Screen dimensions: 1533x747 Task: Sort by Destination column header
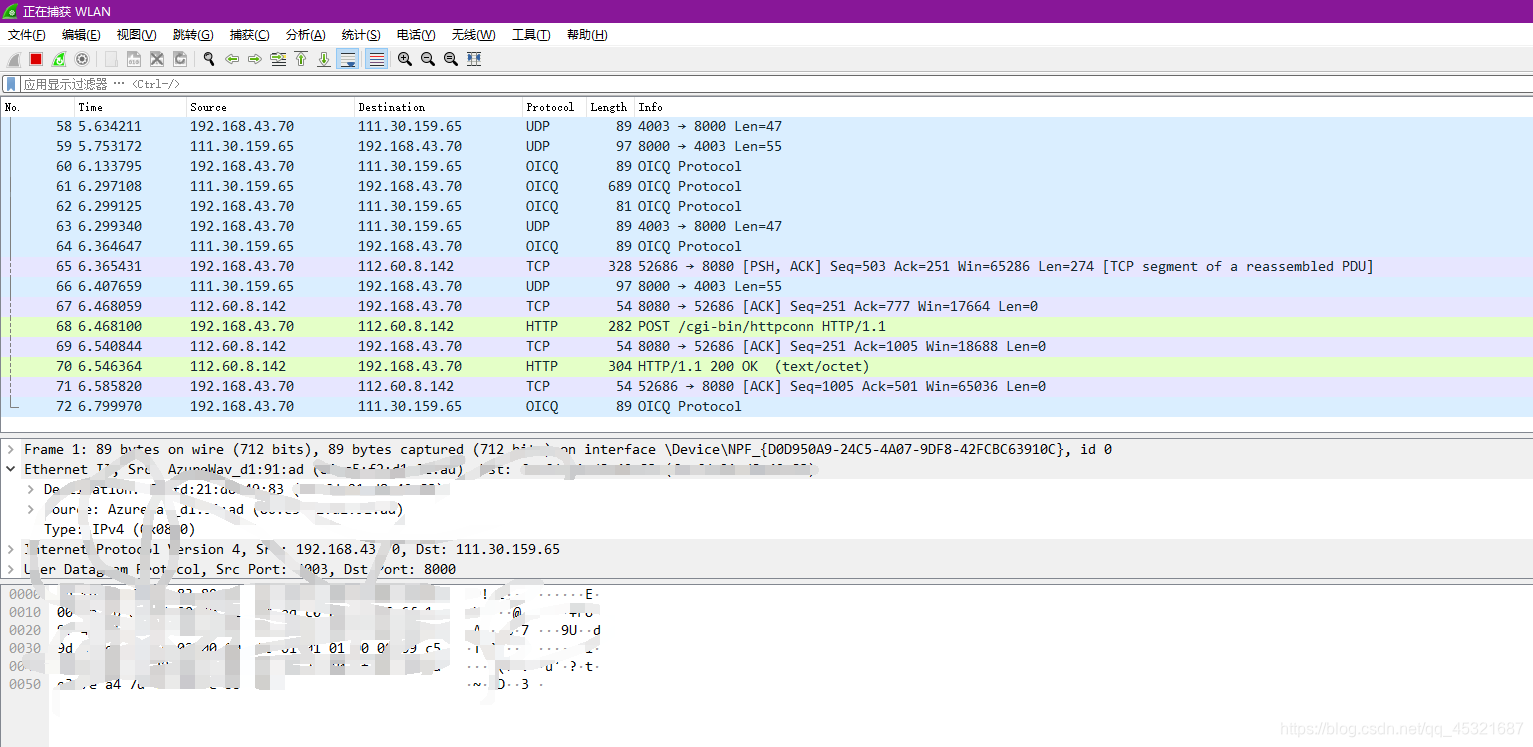point(439,107)
